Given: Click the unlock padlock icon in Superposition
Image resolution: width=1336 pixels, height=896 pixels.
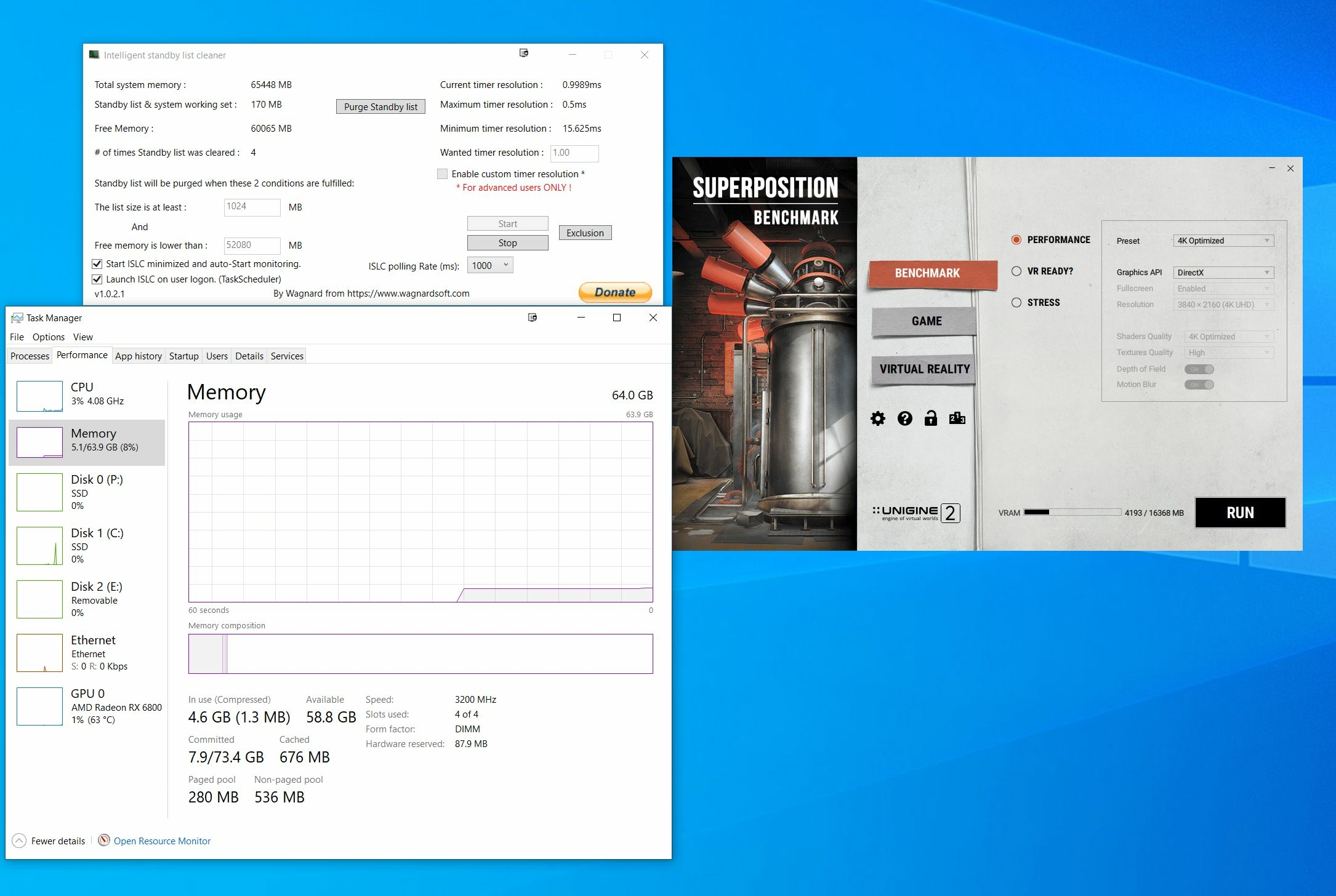Looking at the screenshot, I should tap(930, 418).
